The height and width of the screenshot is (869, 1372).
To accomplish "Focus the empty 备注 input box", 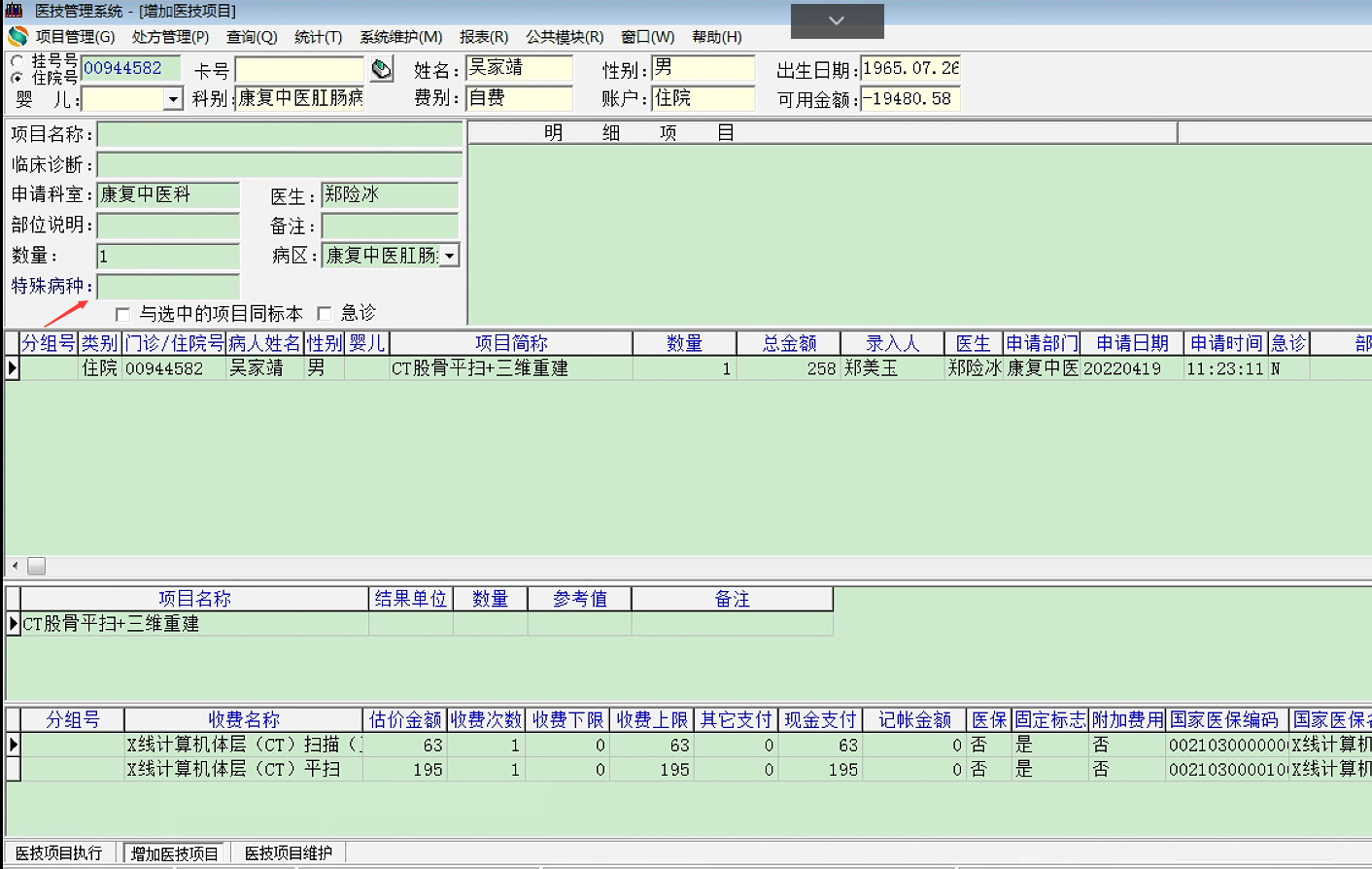I will 390,226.
